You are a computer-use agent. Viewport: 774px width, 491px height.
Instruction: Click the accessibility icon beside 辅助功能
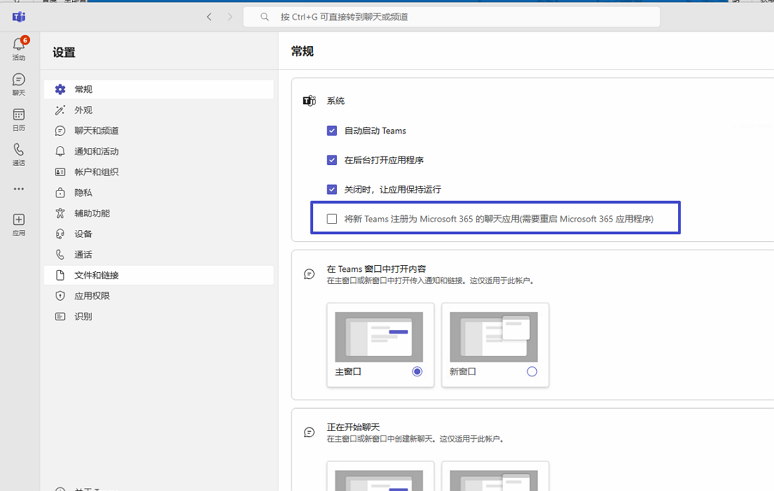click(x=60, y=213)
